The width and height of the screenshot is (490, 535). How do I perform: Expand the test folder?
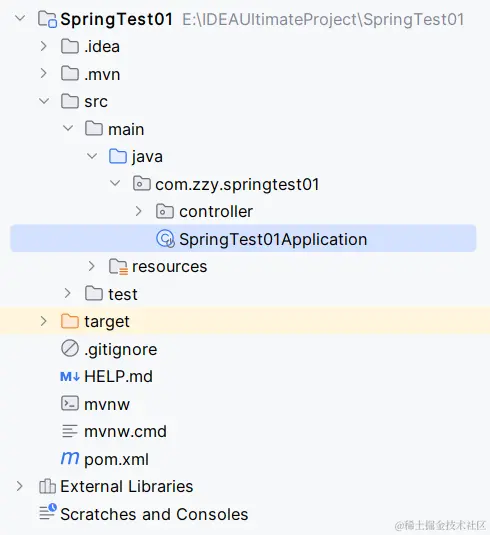point(67,293)
